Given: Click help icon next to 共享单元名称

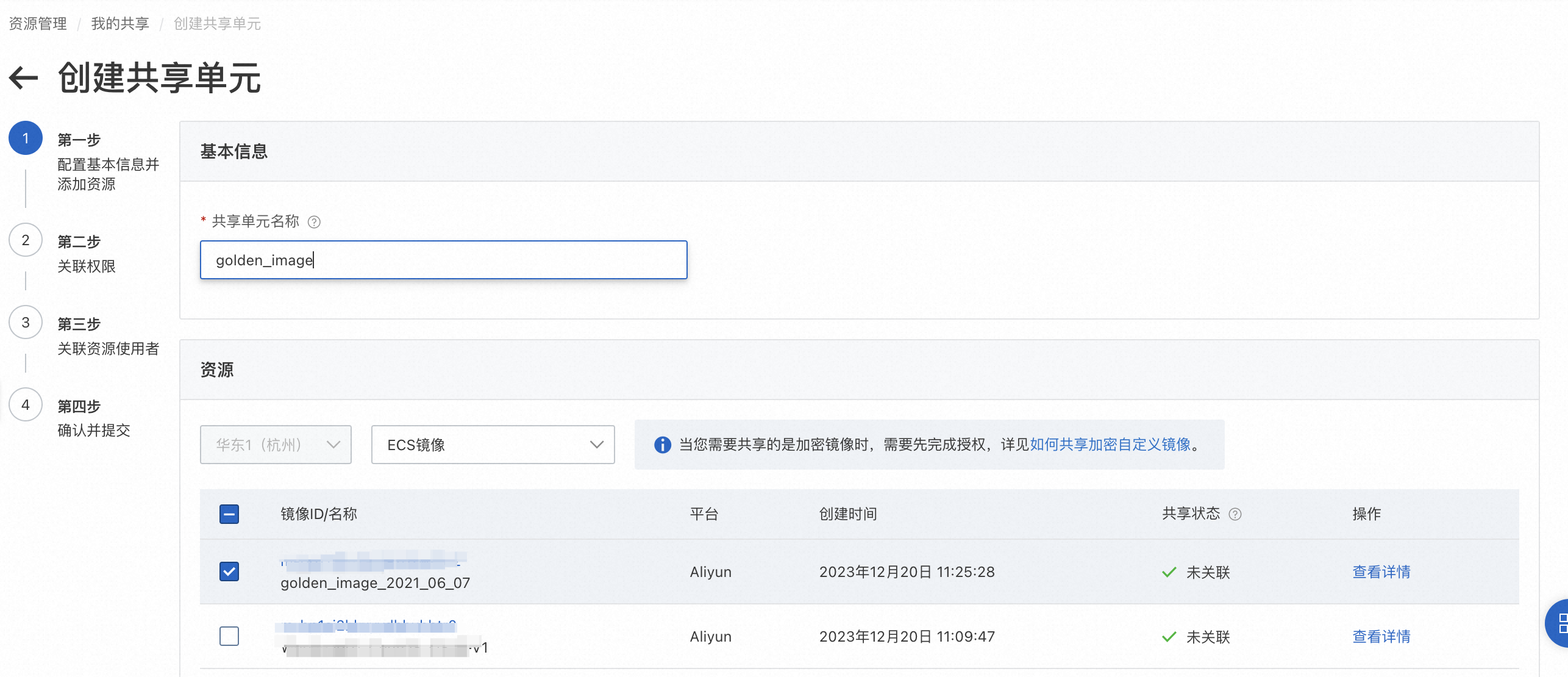Looking at the screenshot, I should pyautogui.click(x=314, y=222).
